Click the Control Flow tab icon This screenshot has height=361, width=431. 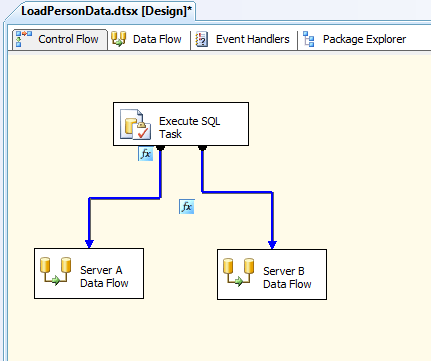(x=24, y=39)
